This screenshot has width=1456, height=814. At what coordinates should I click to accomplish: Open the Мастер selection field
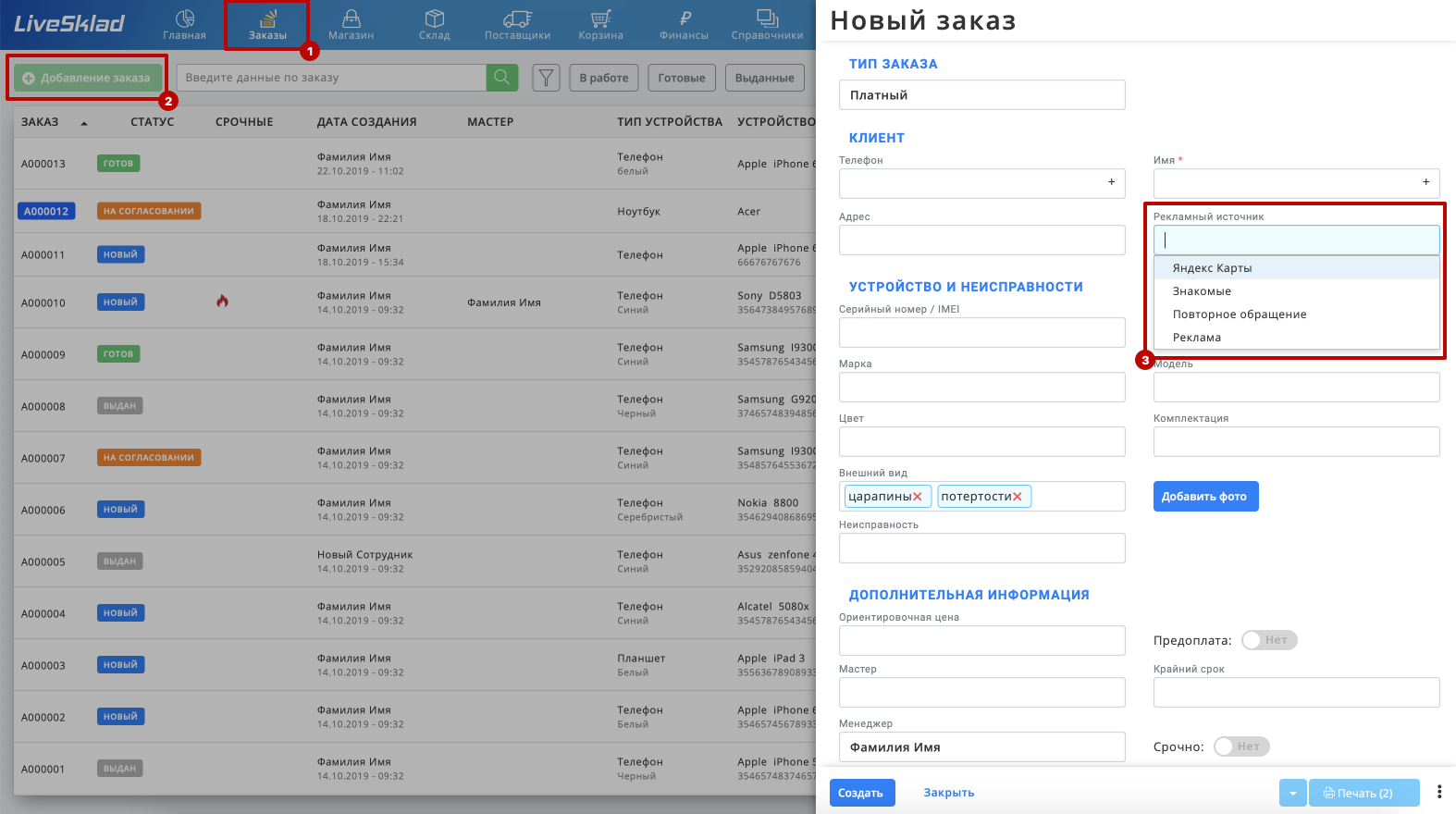[x=982, y=692]
